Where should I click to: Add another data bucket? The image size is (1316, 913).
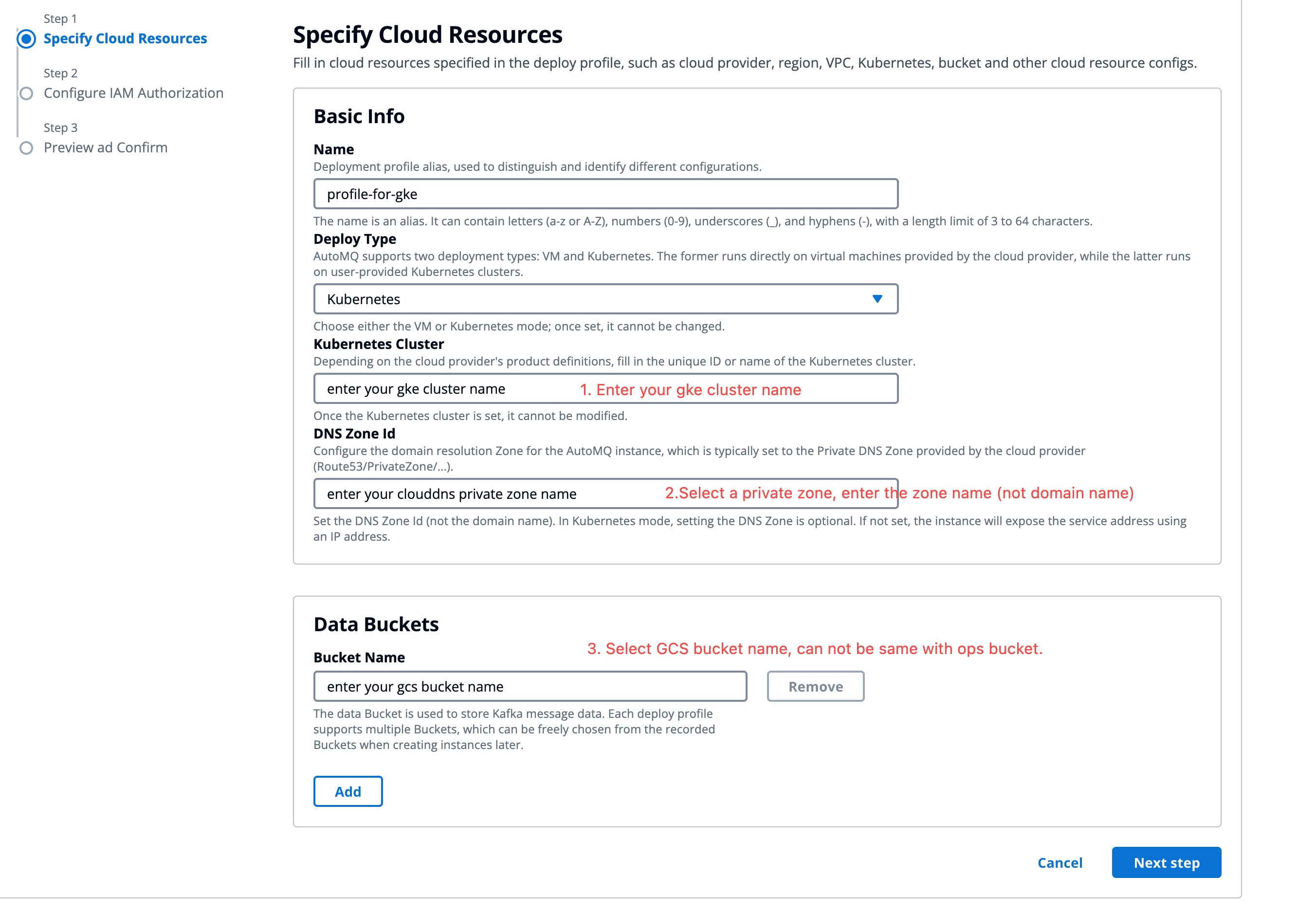click(x=347, y=791)
